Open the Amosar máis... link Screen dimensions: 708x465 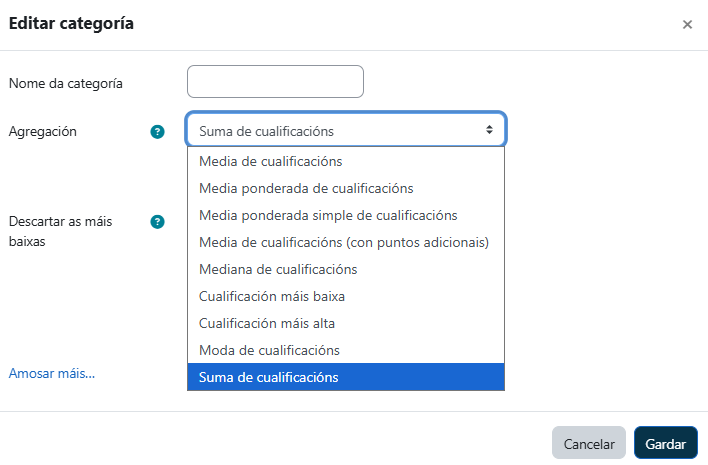coord(52,373)
